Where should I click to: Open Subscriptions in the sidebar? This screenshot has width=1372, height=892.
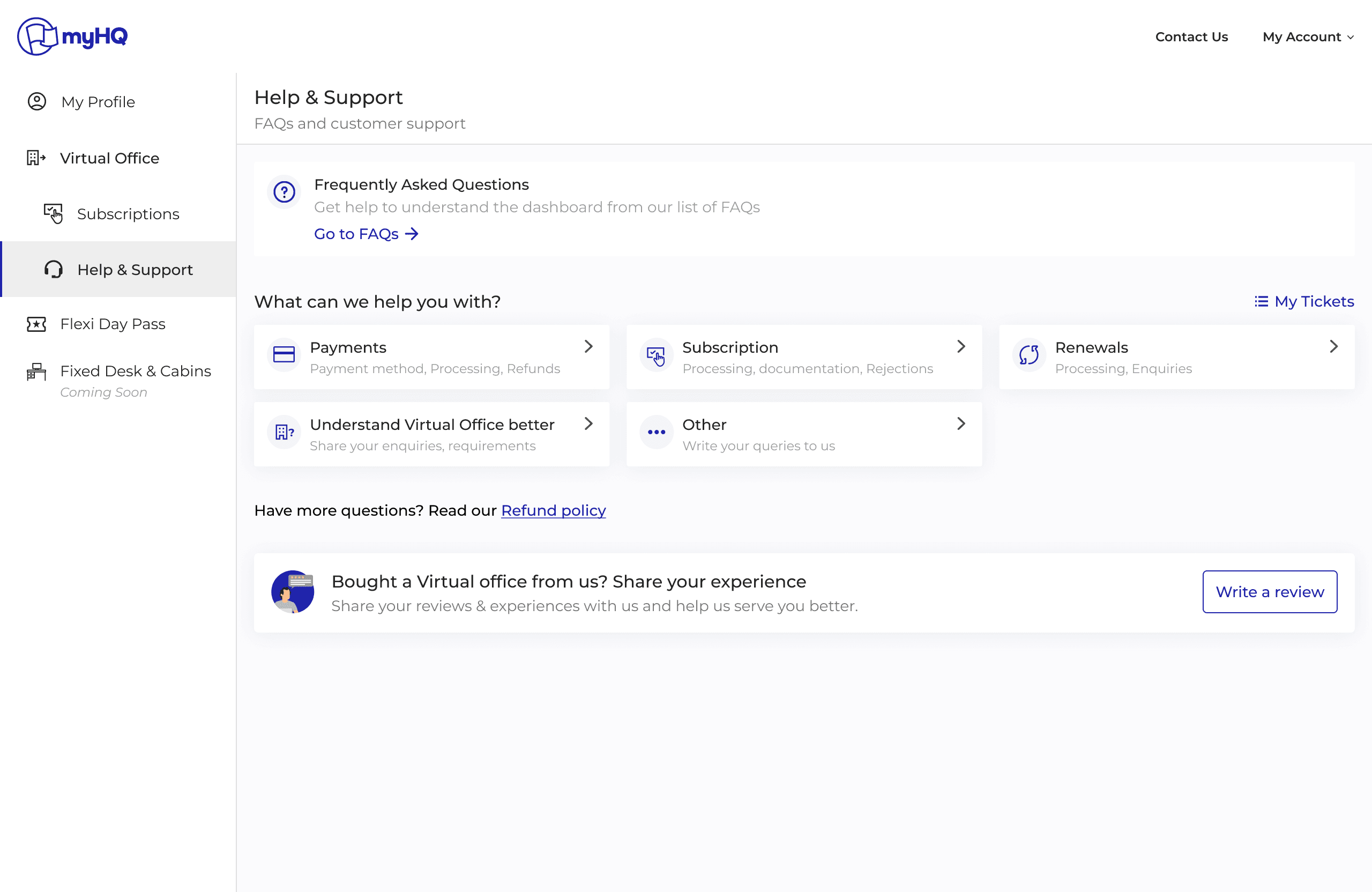[128, 214]
